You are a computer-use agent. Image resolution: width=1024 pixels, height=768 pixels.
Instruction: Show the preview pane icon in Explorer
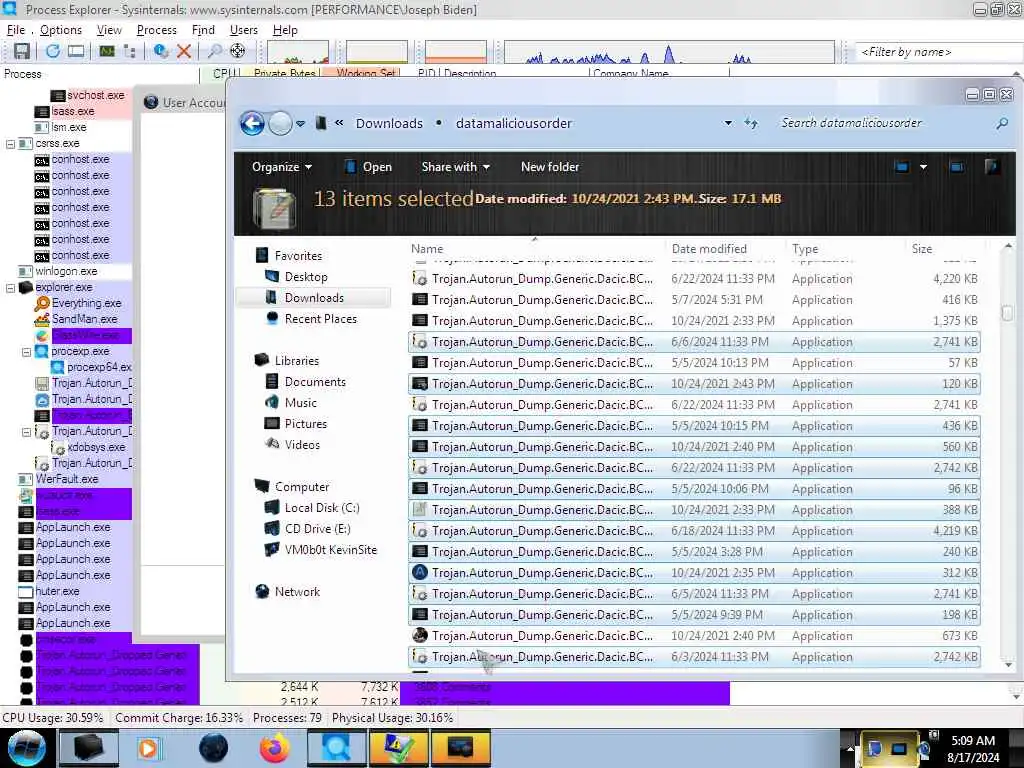pos(957,167)
